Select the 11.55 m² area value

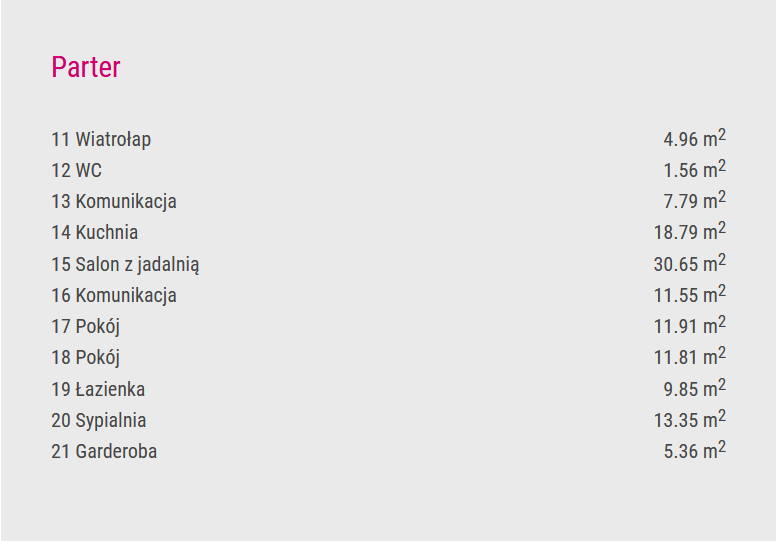[690, 294]
